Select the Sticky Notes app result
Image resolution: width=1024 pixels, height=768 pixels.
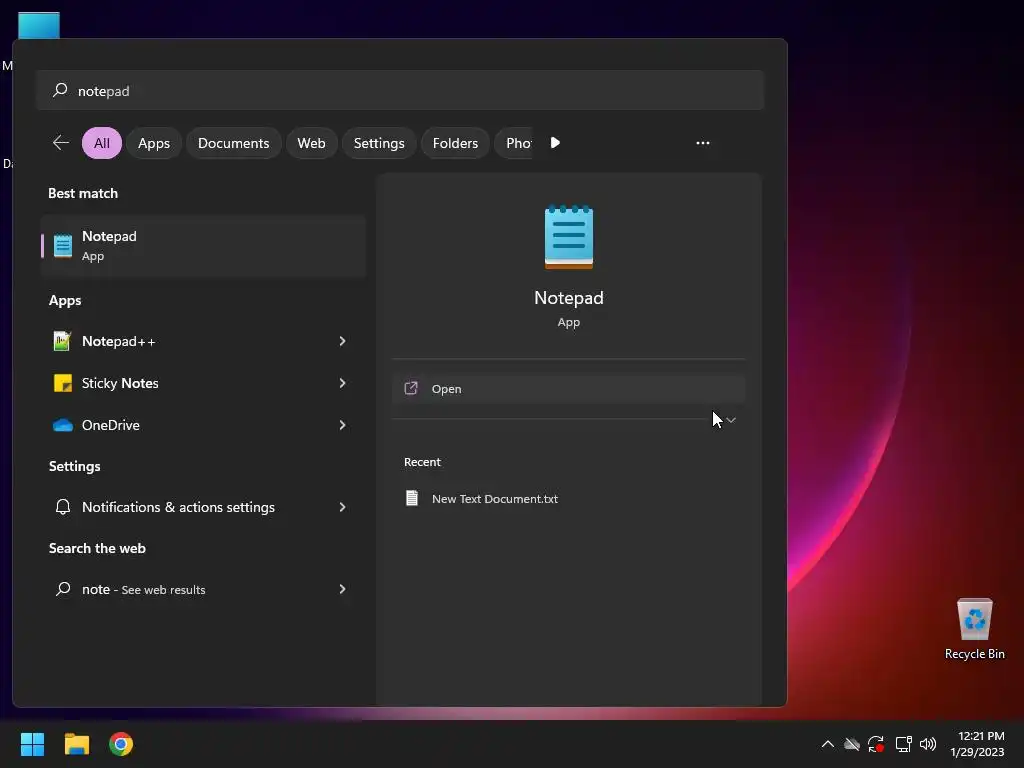(x=203, y=383)
